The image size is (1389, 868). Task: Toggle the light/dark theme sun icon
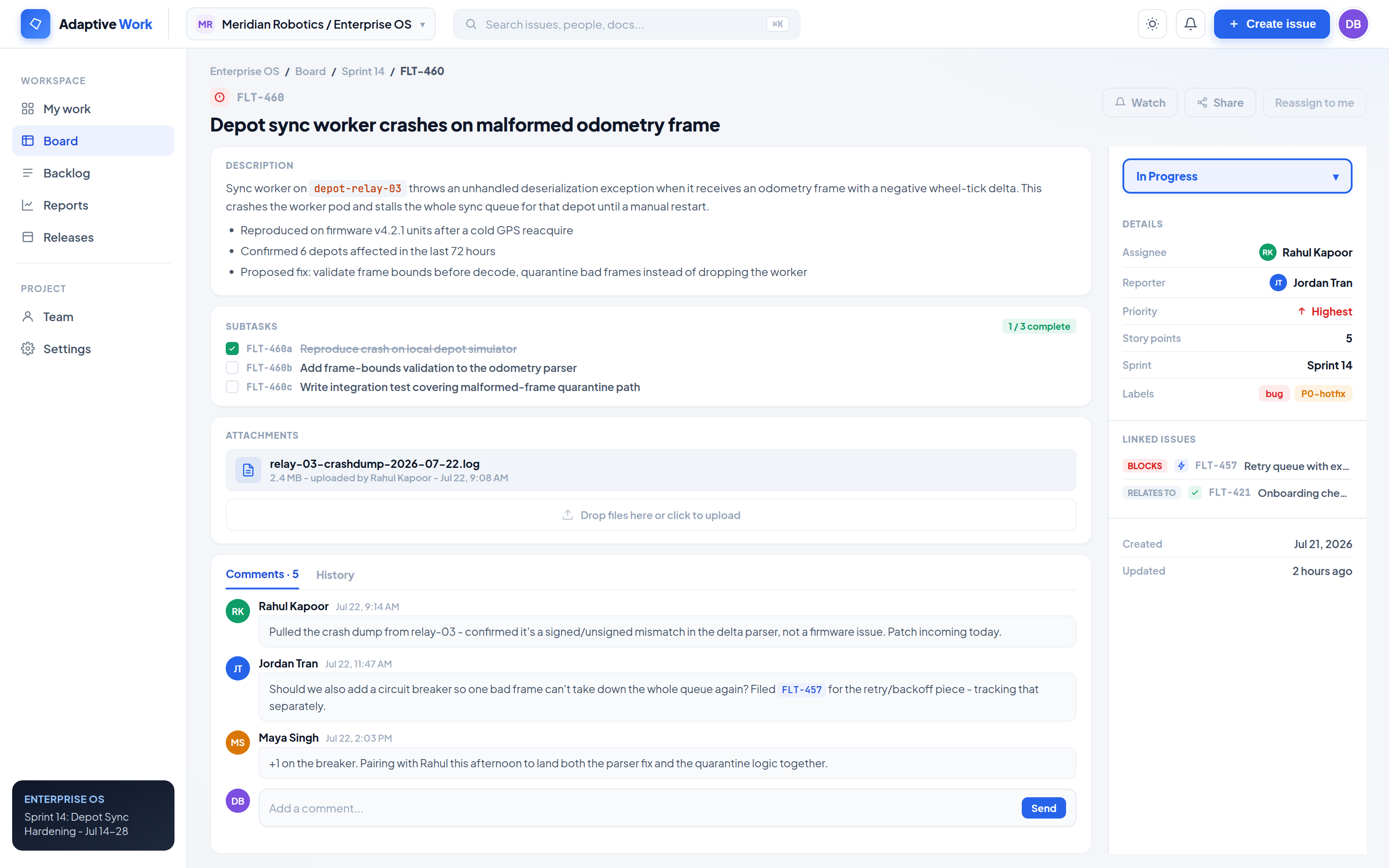(1152, 24)
